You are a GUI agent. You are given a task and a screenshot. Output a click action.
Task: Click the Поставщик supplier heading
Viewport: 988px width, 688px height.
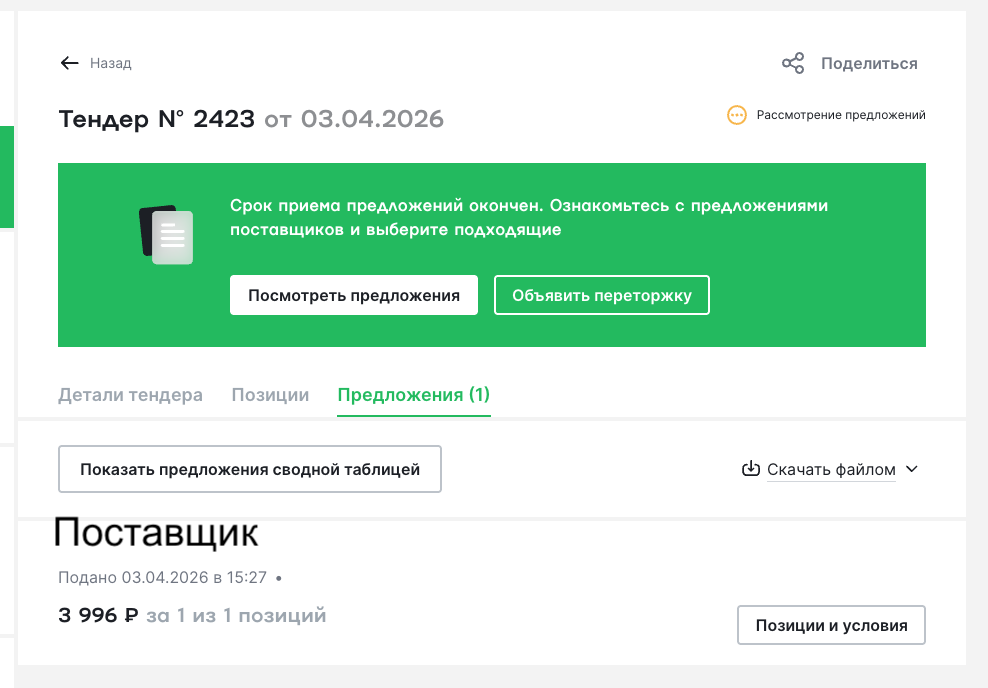pos(156,533)
